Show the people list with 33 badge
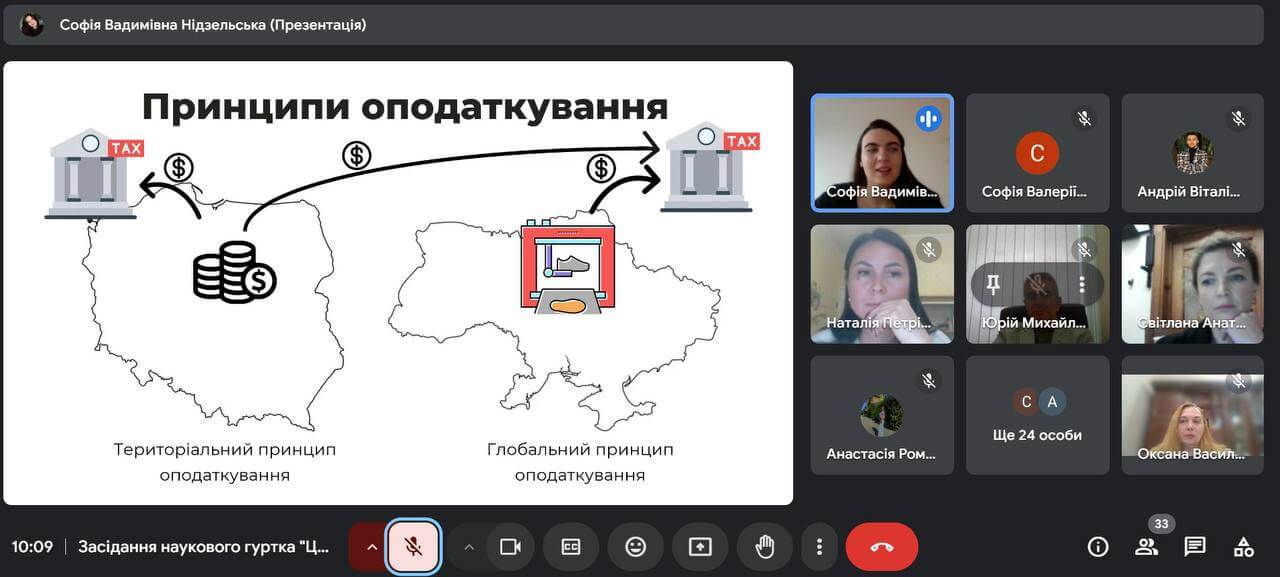This screenshot has height=577, width=1280. 1147,547
